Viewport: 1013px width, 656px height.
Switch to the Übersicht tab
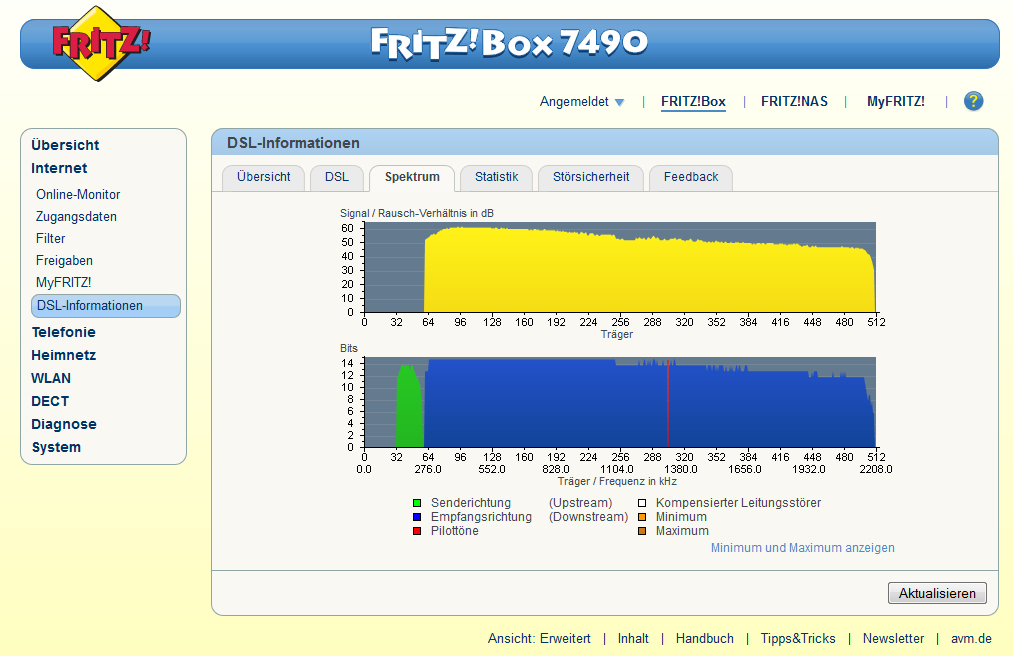pos(264,178)
